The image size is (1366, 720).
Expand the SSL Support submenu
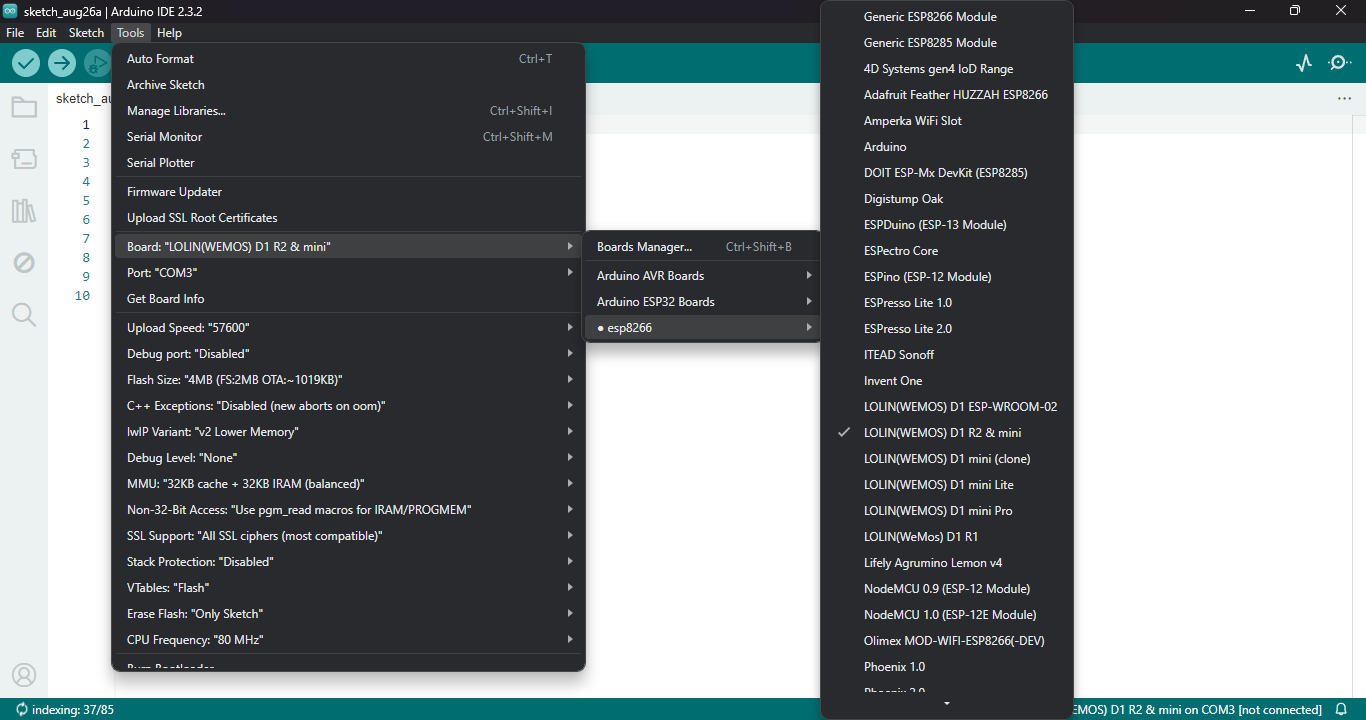[x=348, y=536]
